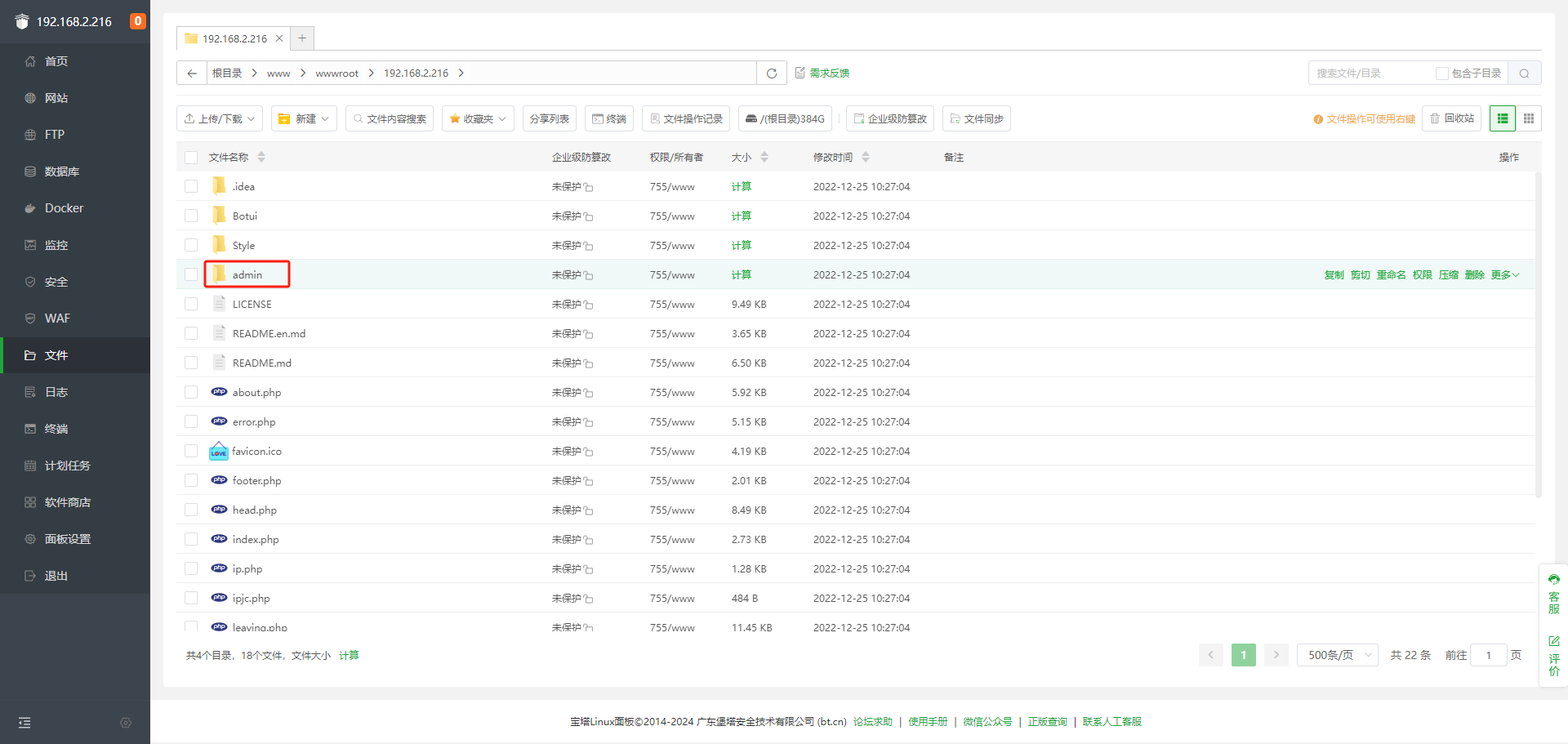Switch to grid icon view layout
Screen dimensions: 1568x744
click(1529, 118)
